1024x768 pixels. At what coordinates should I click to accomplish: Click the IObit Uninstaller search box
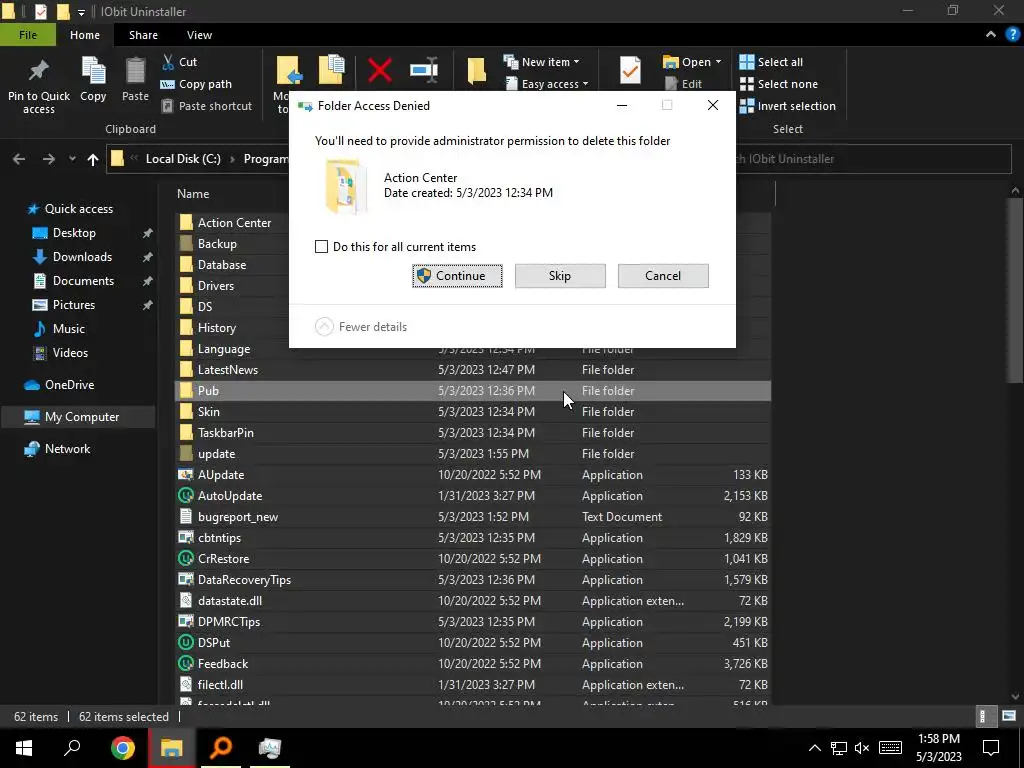[x=873, y=159]
